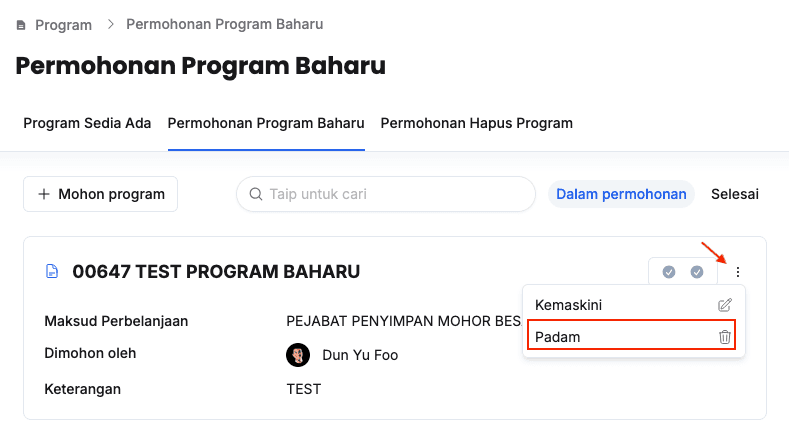Choose Padam from the context menu
The height and width of the screenshot is (441, 789).
tap(558, 337)
